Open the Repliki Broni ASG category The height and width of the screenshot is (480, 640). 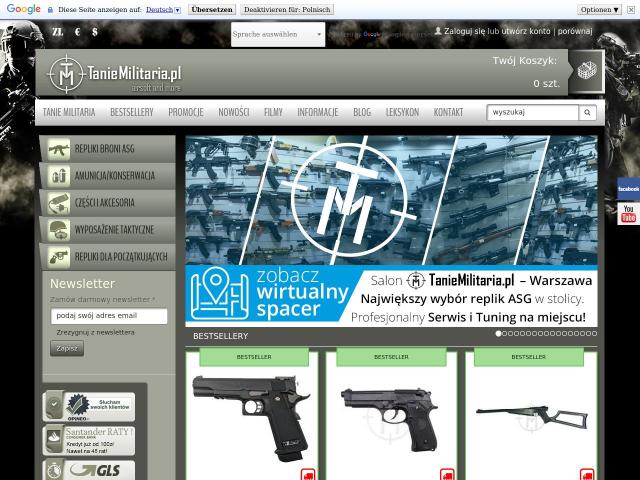pyautogui.click(x=108, y=149)
